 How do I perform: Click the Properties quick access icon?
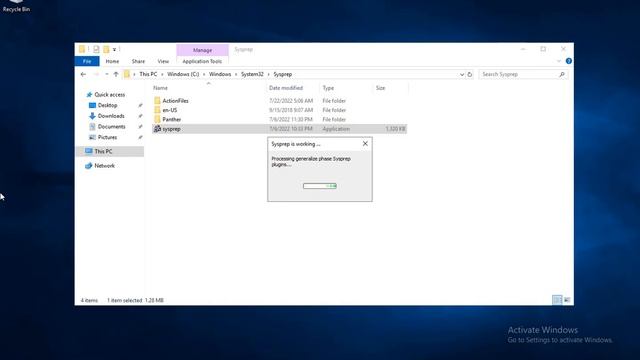point(96,49)
